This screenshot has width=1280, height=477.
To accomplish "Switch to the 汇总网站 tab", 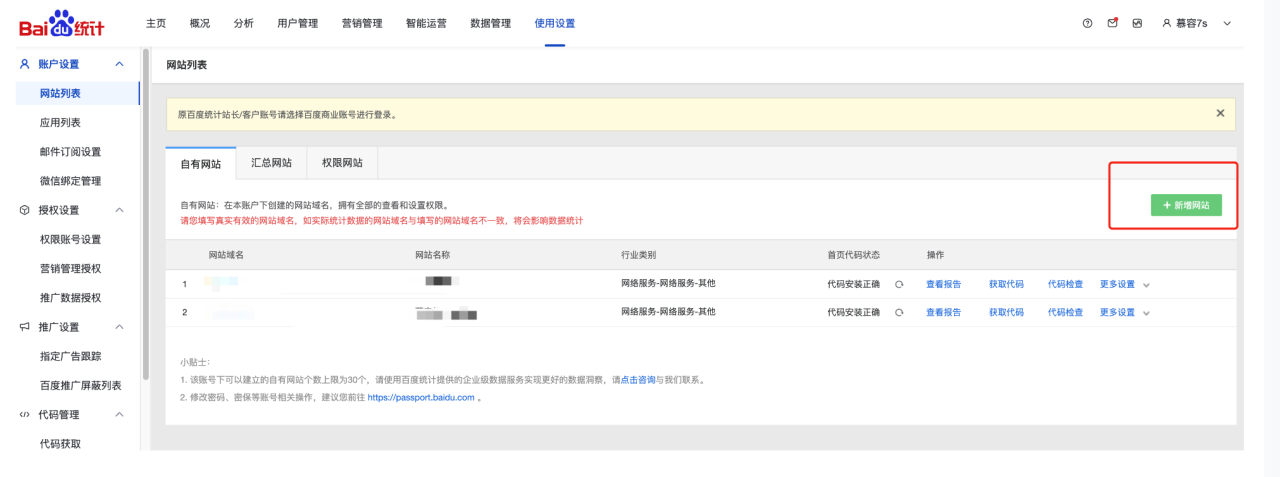I will pyautogui.click(x=271, y=162).
